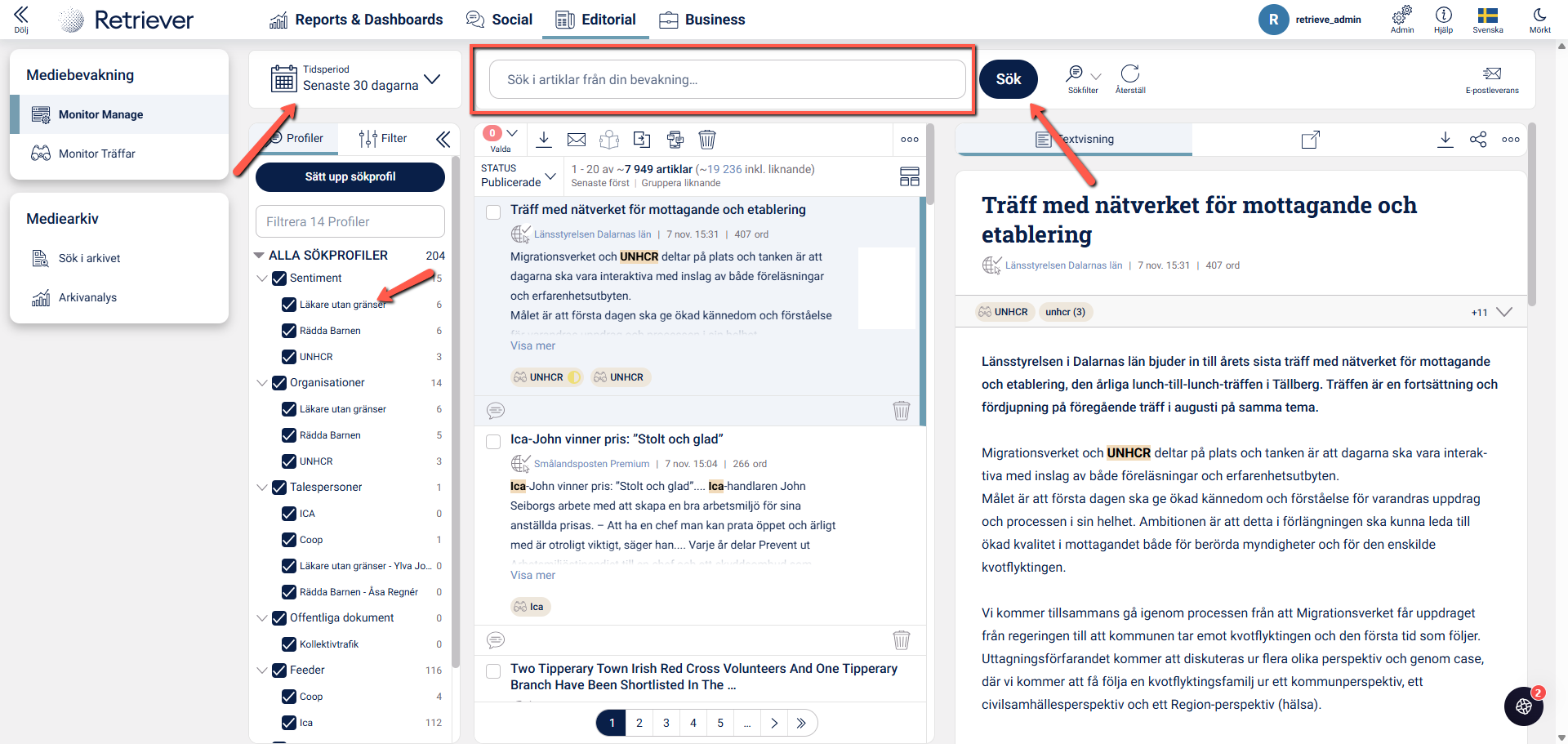The height and width of the screenshot is (744, 1568).
Task: Uncheck the Kollektivtrafik profile
Action: pyautogui.click(x=289, y=644)
